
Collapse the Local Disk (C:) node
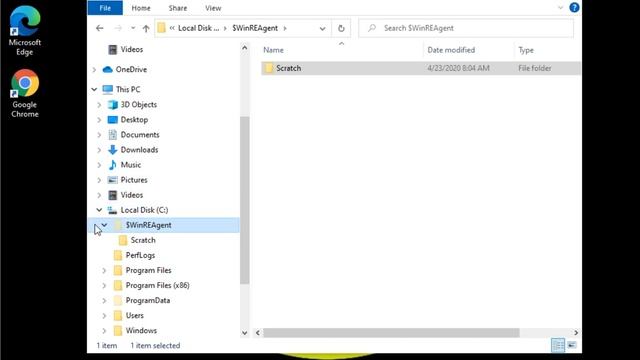pos(99,210)
